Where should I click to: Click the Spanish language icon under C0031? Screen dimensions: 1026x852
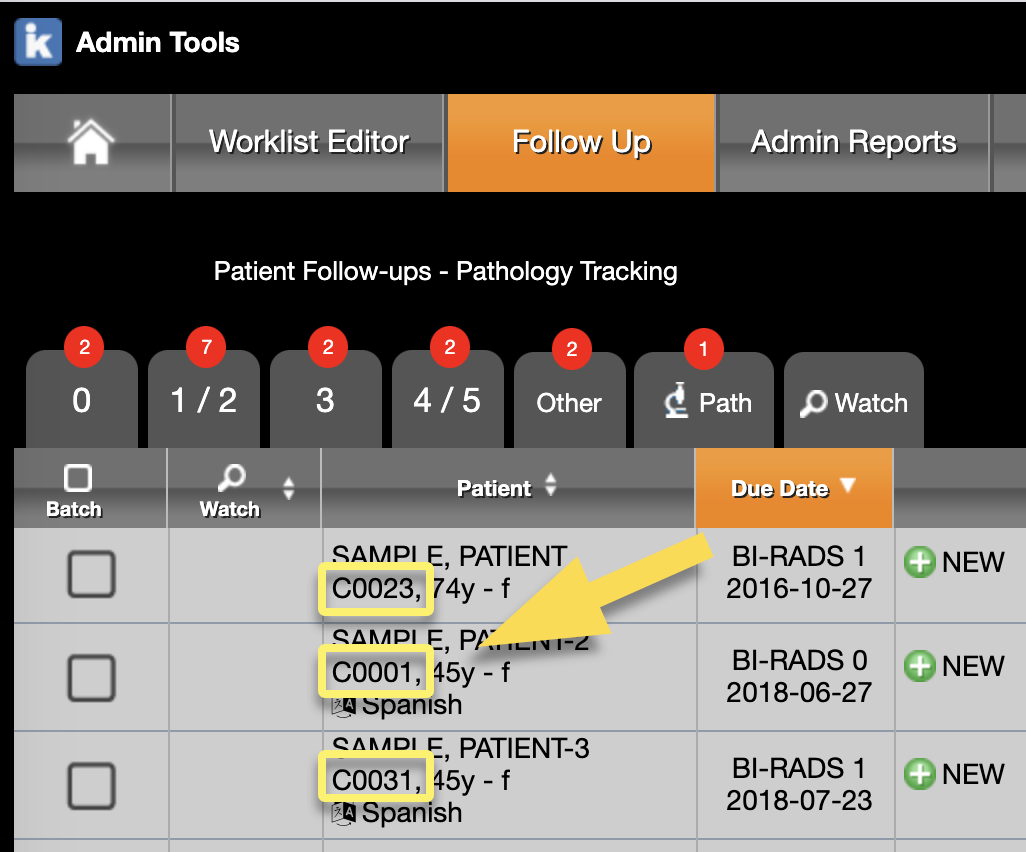[344, 813]
